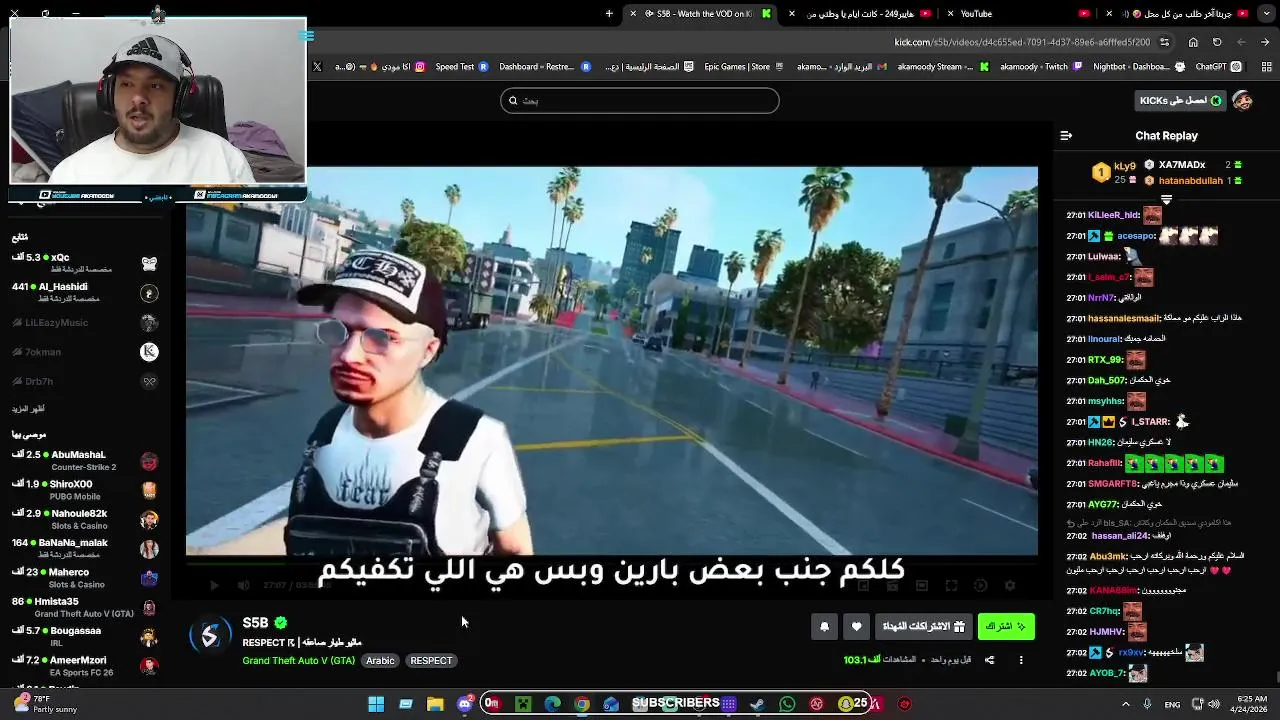
Task: Click the get KICKs button
Action: click(x=1180, y=101)
